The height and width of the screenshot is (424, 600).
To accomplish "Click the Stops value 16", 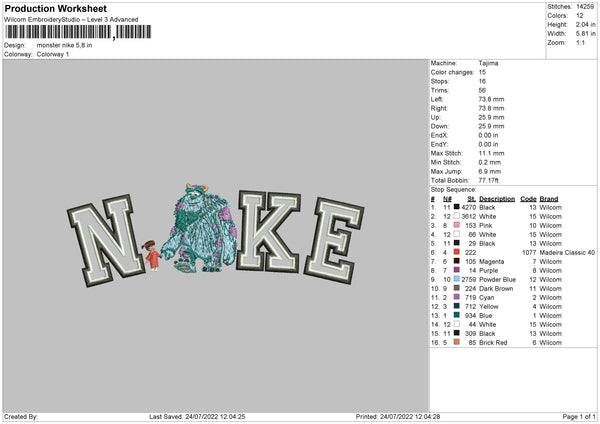I will click(x=482, y=81).
